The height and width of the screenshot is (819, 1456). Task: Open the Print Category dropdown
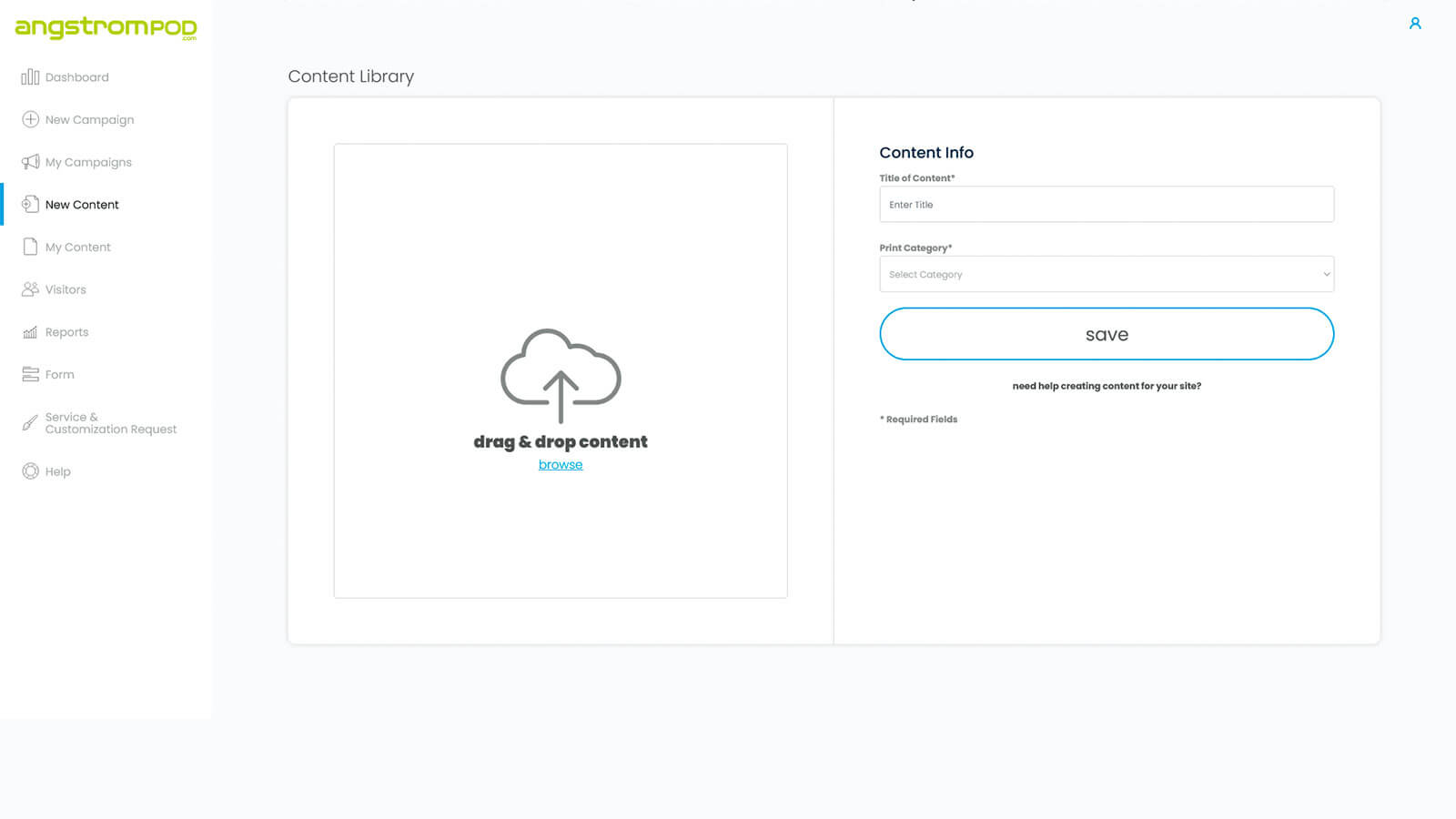[1106, 274]
